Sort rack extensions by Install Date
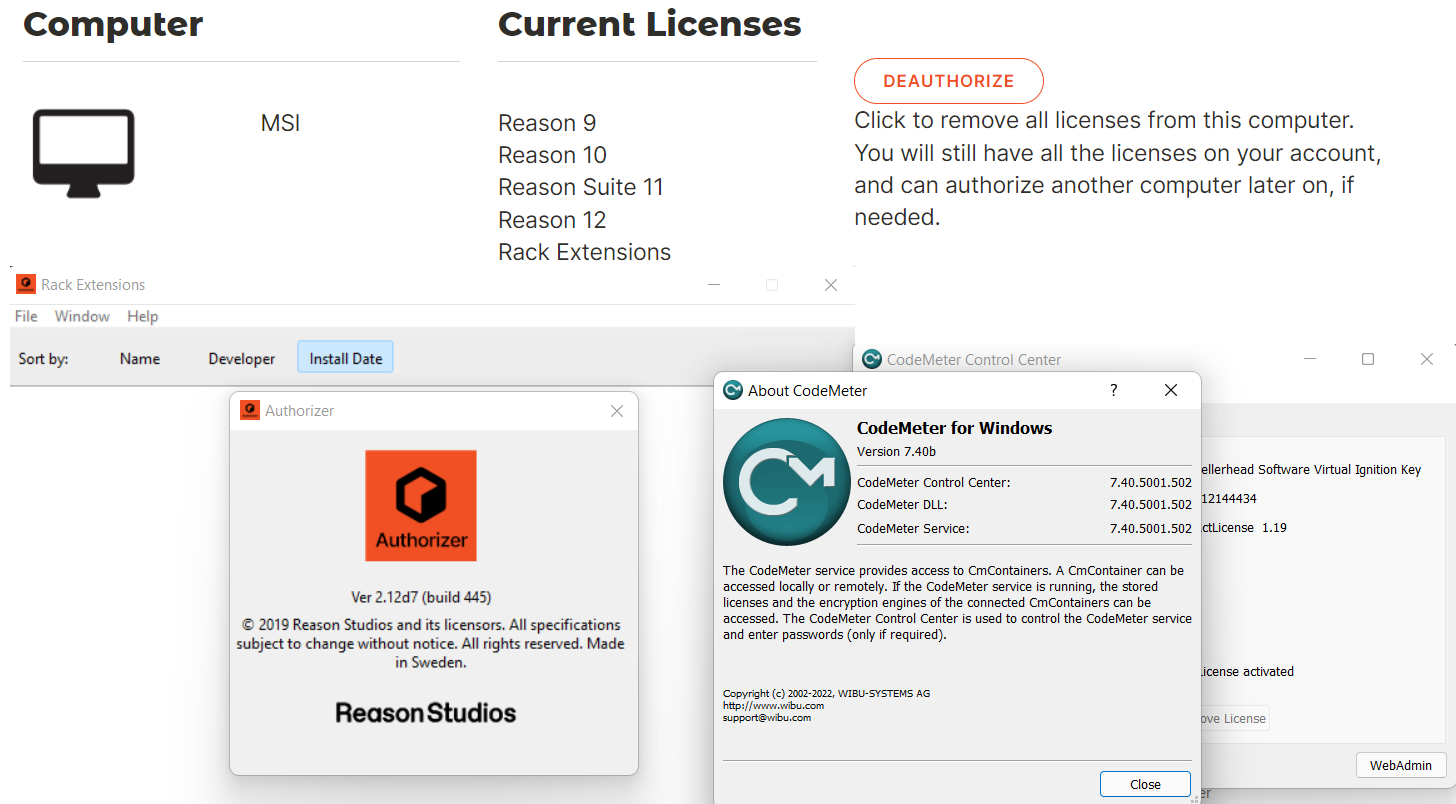Screen dimensions: 1456x804 coord(346,358)
